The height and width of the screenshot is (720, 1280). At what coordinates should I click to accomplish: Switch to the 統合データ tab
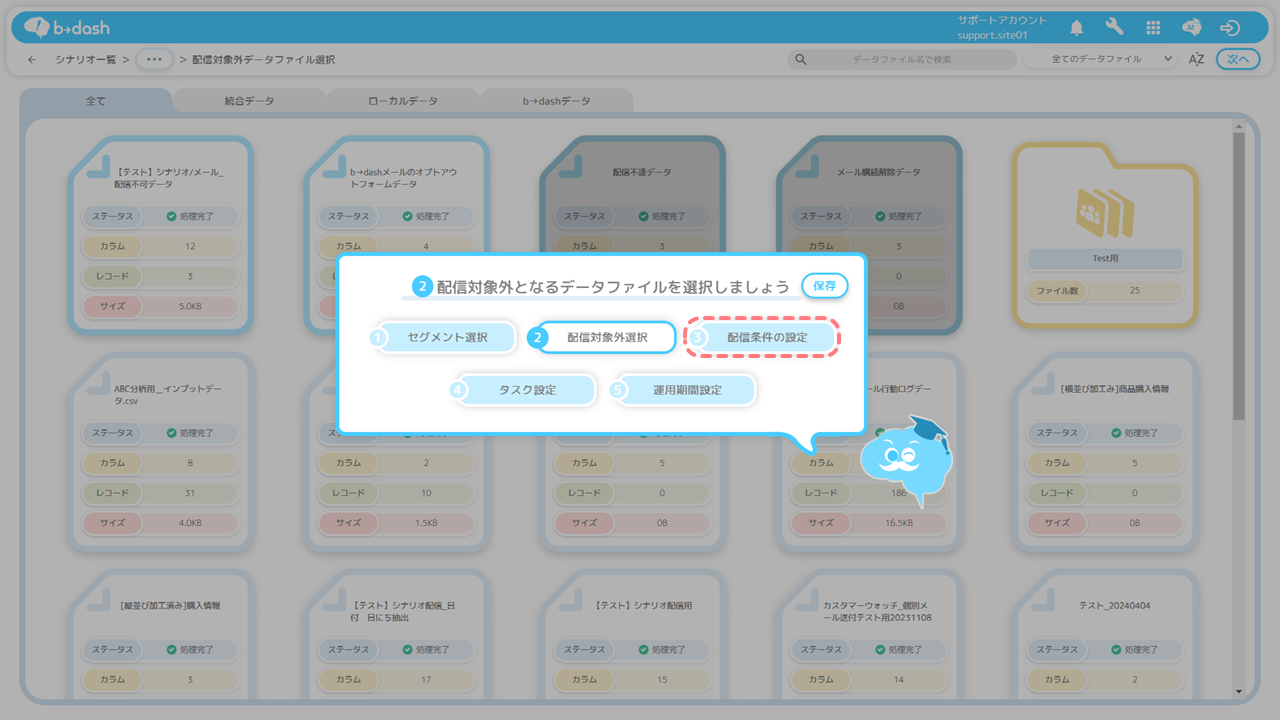pos(249,101)
